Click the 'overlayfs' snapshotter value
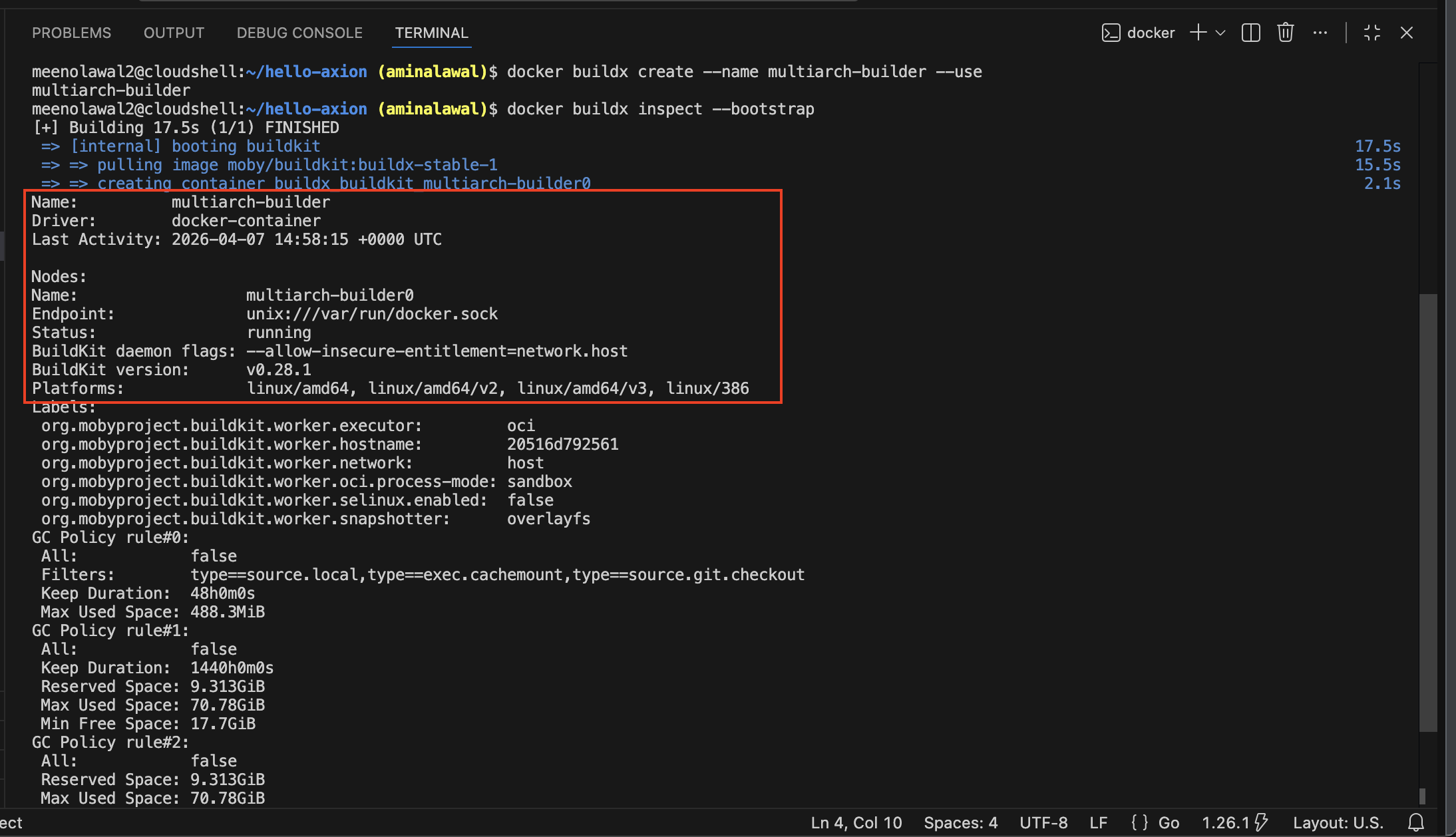 549,519
